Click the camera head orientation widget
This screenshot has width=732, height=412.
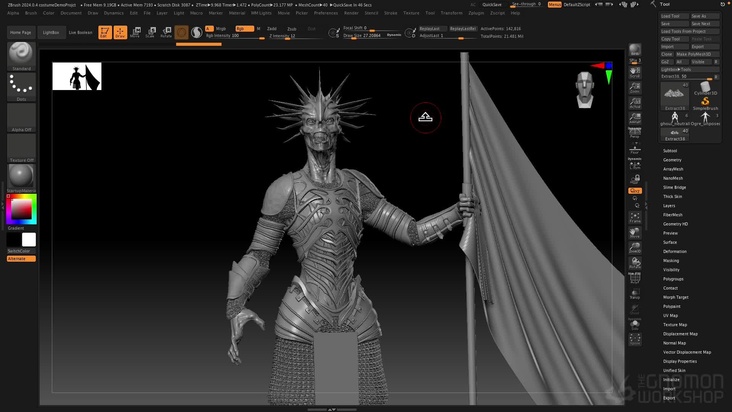585,89
